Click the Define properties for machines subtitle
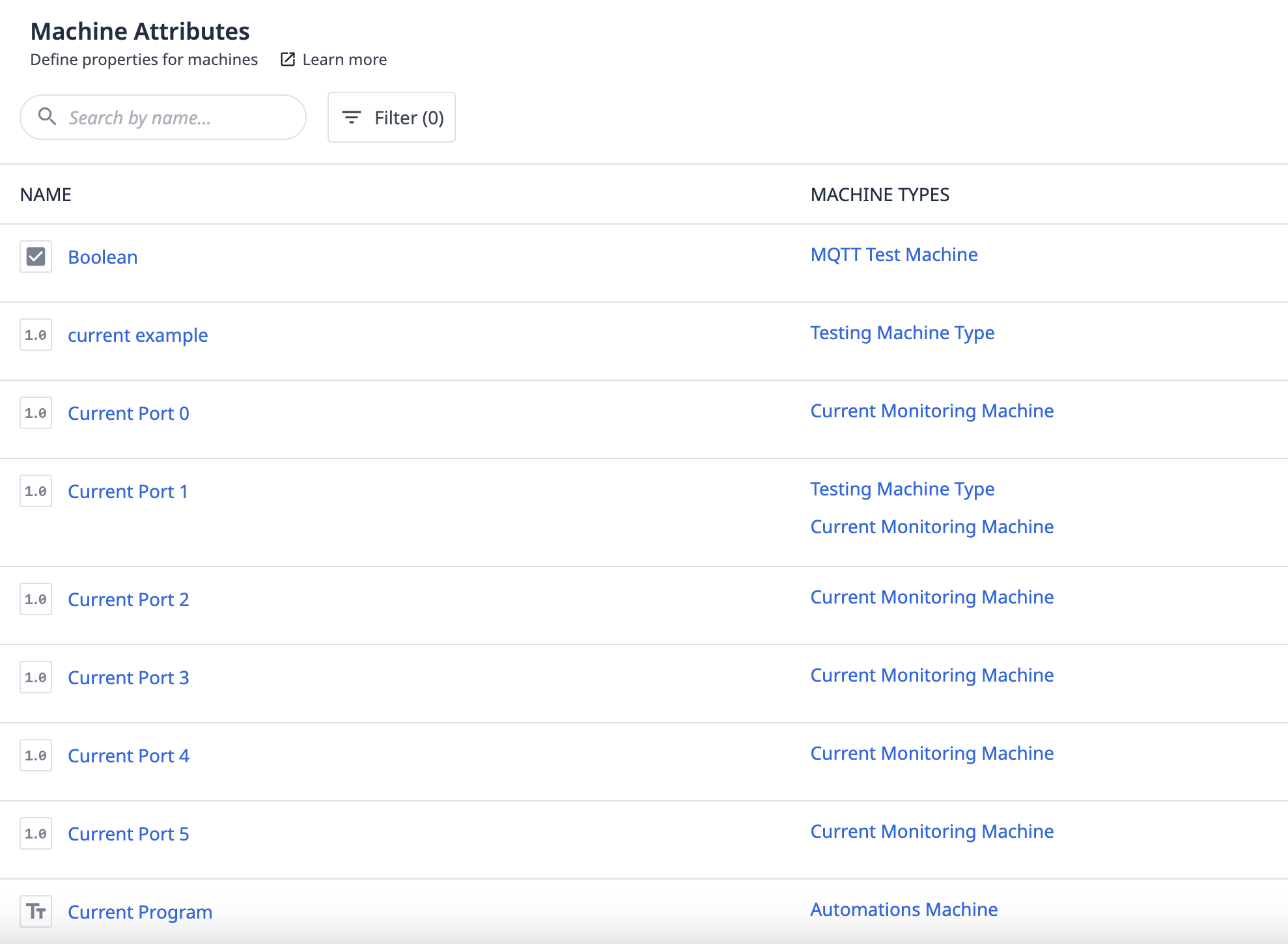 tap(144, 59)
